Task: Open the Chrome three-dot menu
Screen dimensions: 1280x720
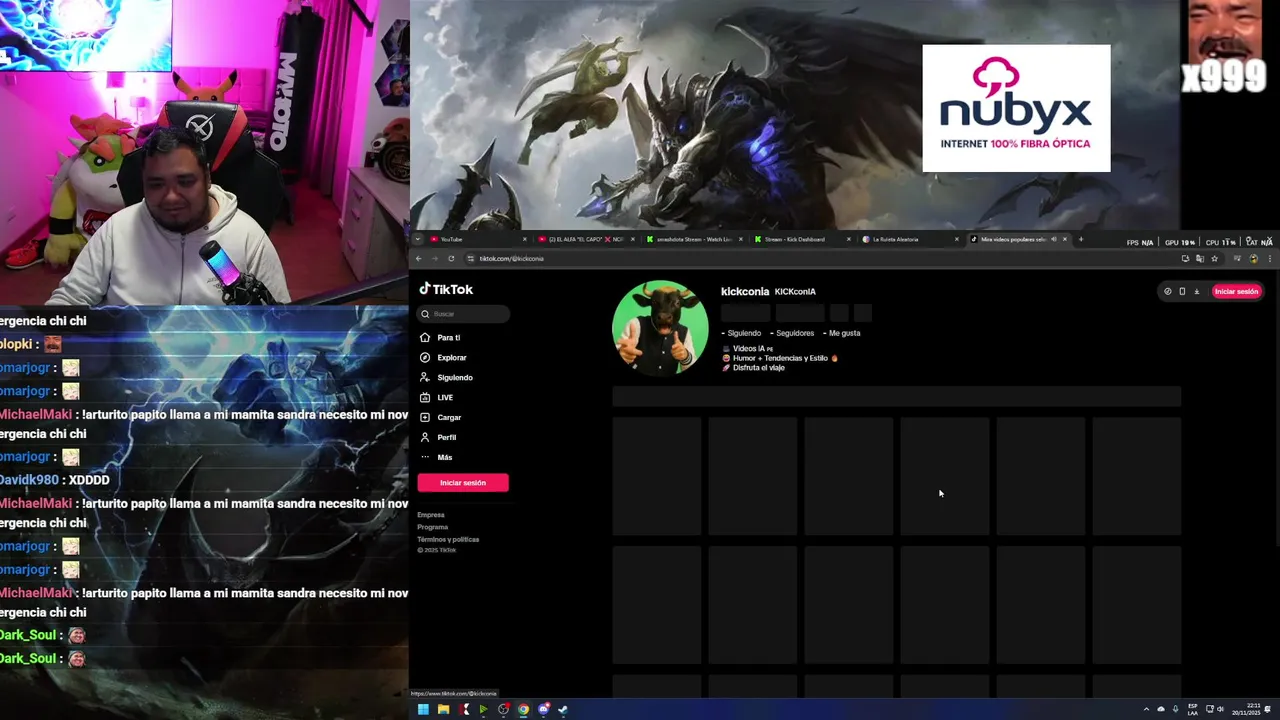Action: point(1269,259)
